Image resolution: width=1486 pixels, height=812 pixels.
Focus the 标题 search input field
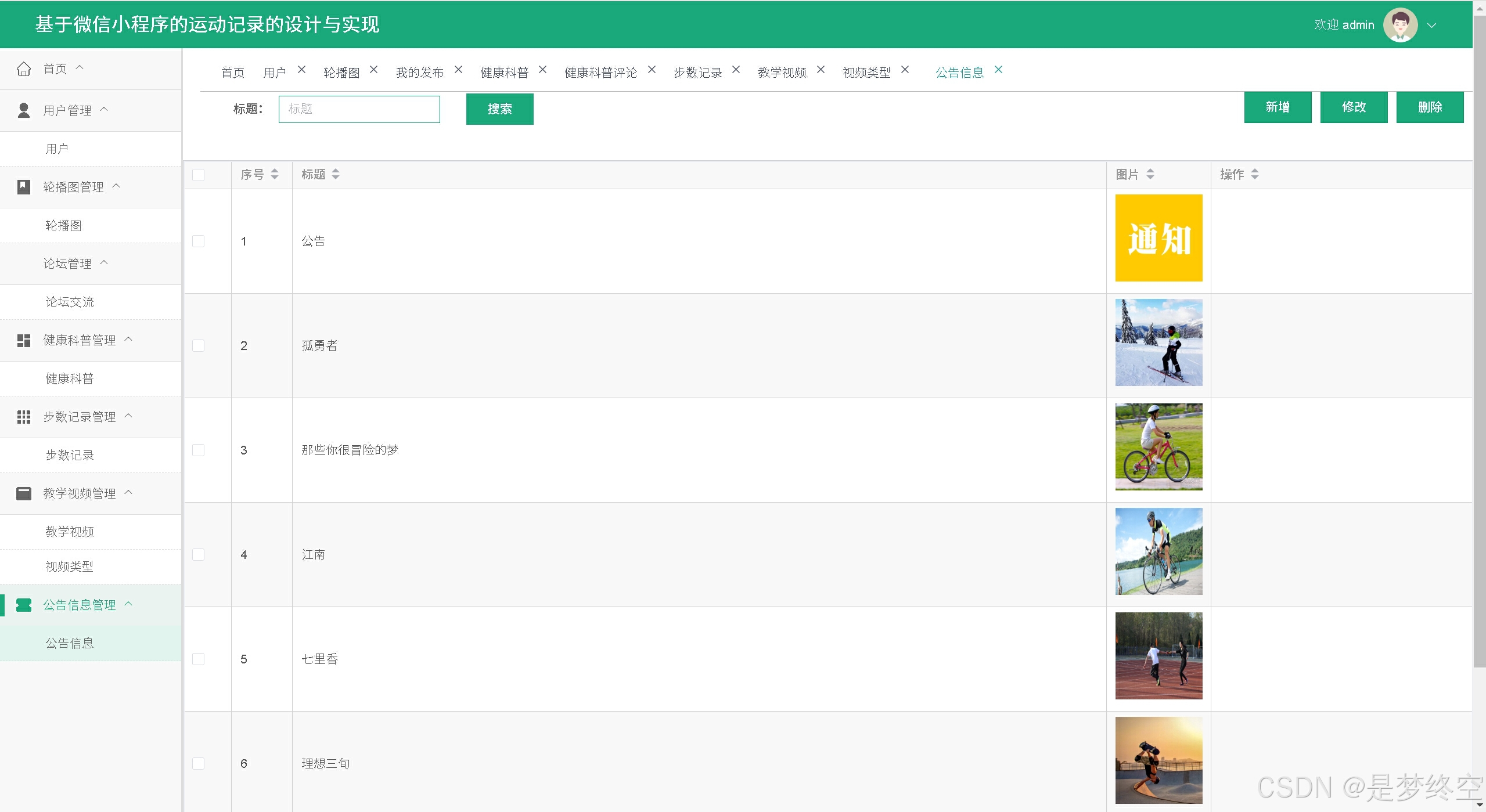[x=359, y=109]
